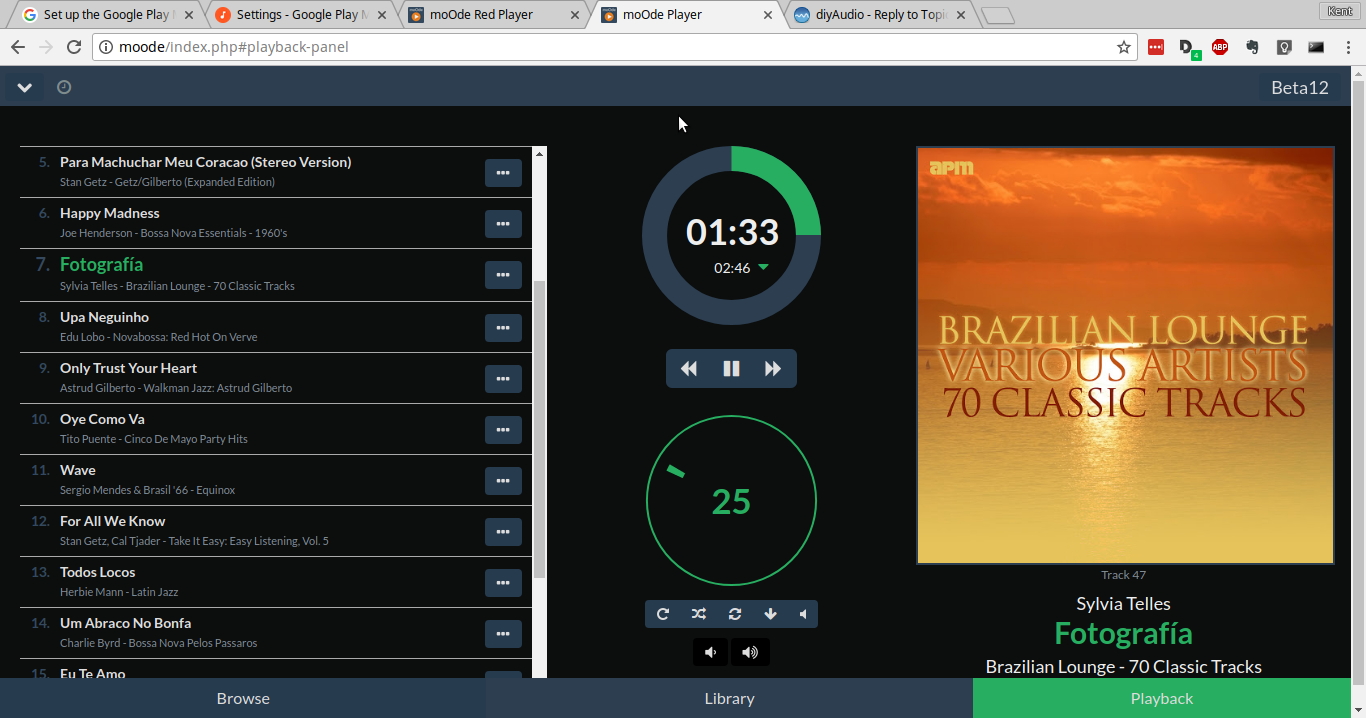Toggle shuffle/random playback
This screenshot has width=1366, height=718.
(x=698, y=614)
